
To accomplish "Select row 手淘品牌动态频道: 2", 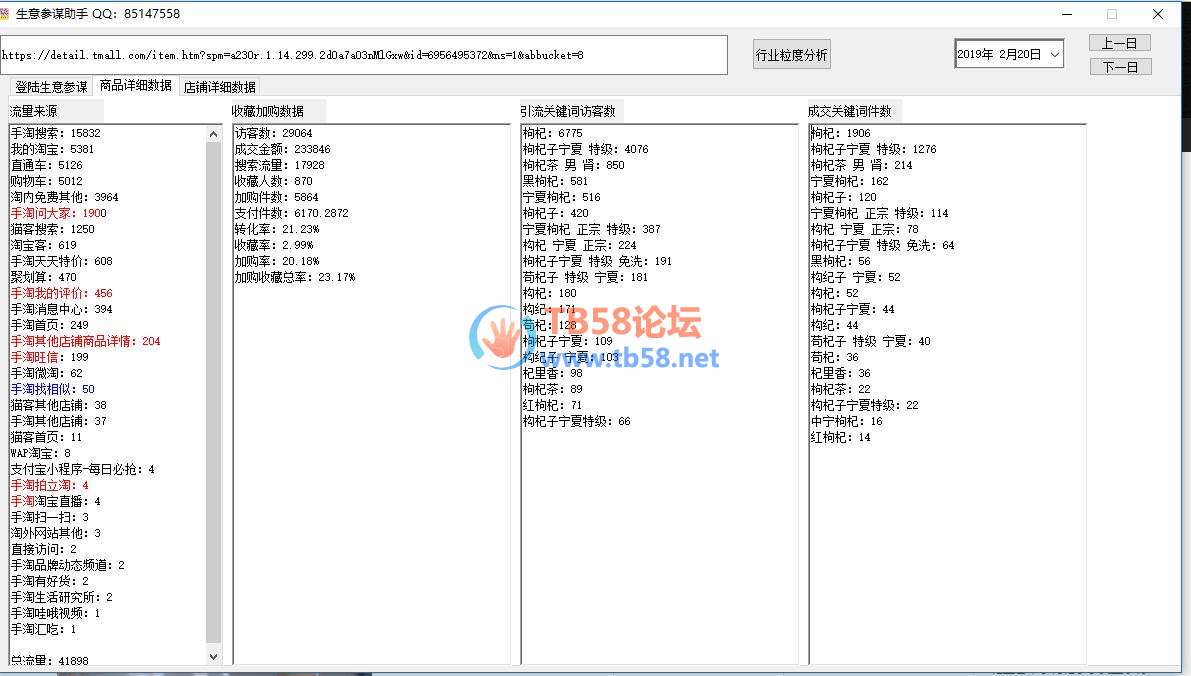I will tap(68, 565).
